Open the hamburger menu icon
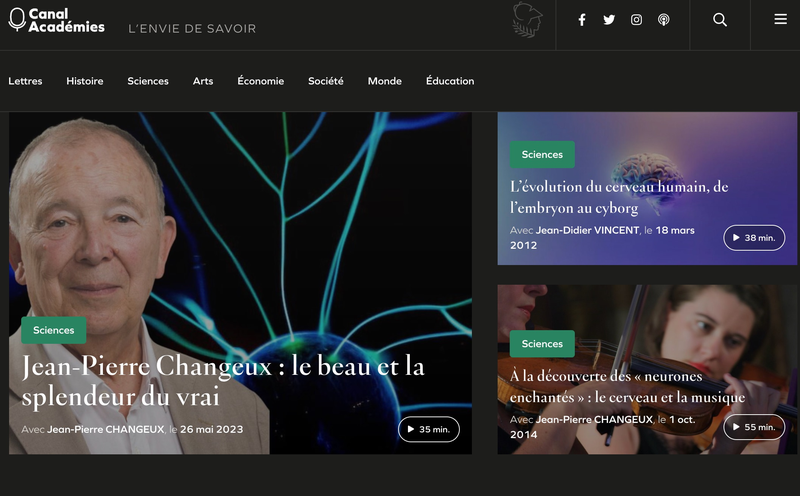 coord(780,19)
